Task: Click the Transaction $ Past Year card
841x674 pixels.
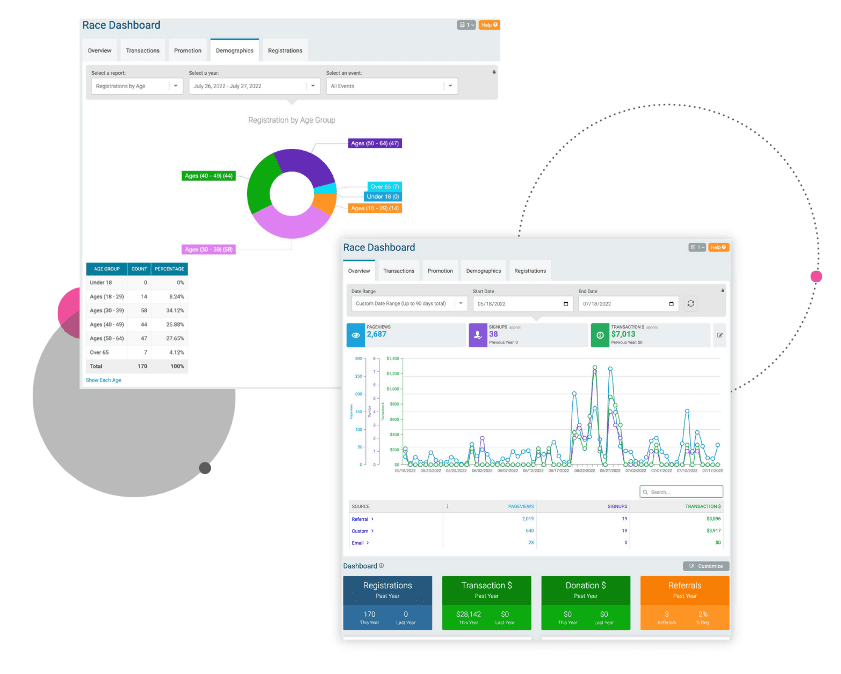Action: click(486, 603)
